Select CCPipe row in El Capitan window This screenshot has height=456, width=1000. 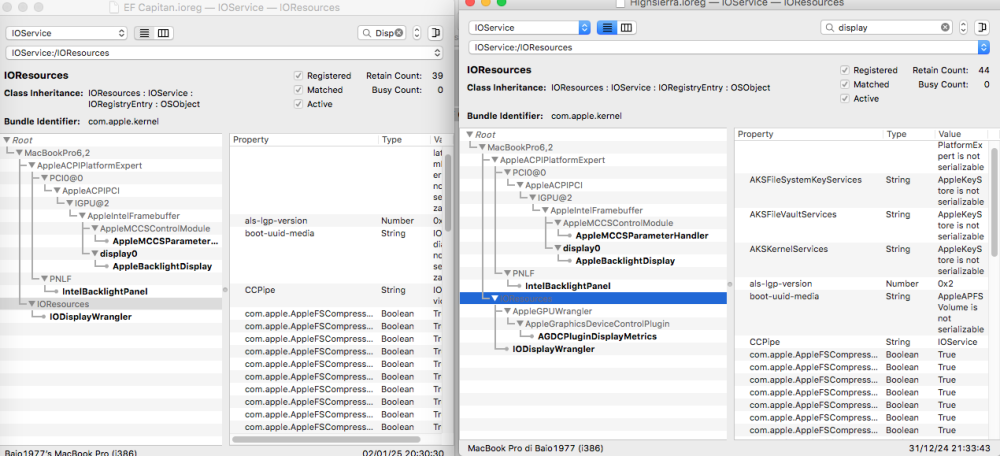point(336,295)
